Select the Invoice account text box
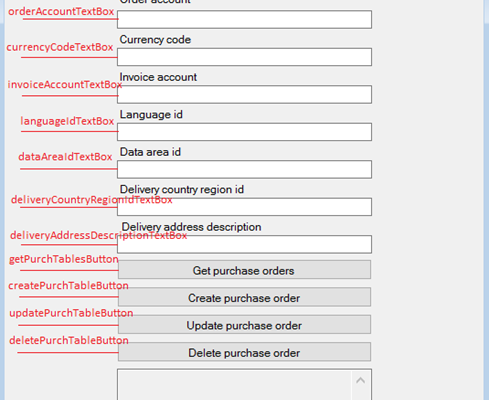489x400 pixels. pos(244,94)
